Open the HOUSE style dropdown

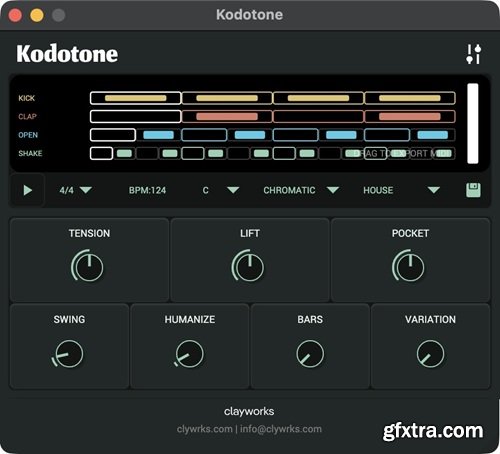pos(401,190)
